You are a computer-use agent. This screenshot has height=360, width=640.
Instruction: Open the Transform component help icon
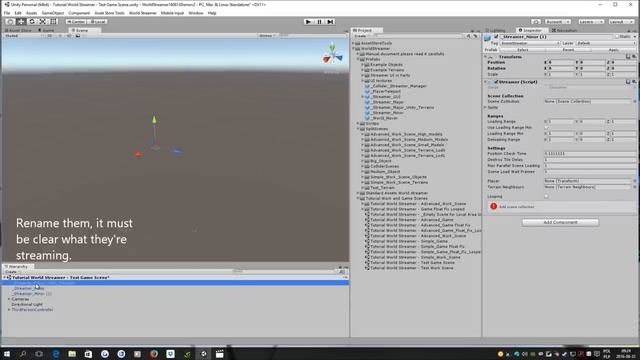[628, 57]
